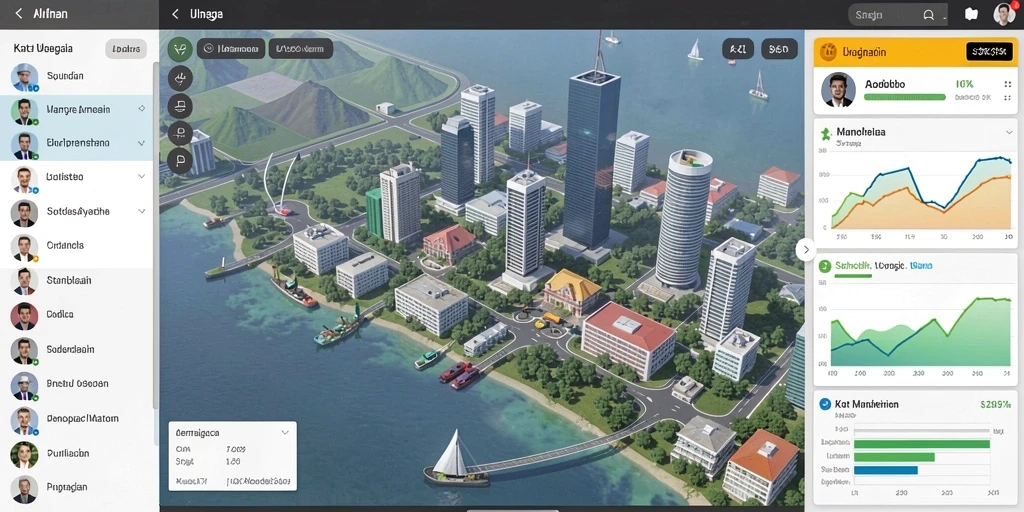Viewport: 1024px width, 512px height.
Task: Open the profile avatar with notification badge
Action: pos(1004,14)
